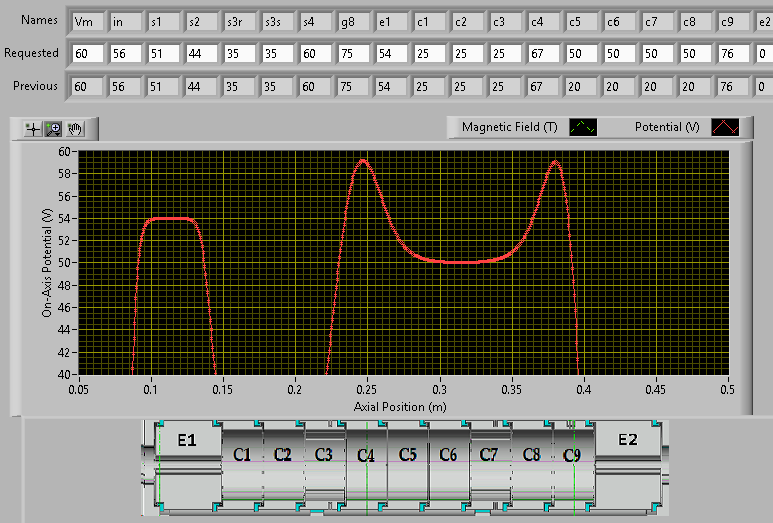Viewport: 773px width, 523px height.
Task: Click the E2 electrode in the trap diagram
Action: [x=627, y=440]
